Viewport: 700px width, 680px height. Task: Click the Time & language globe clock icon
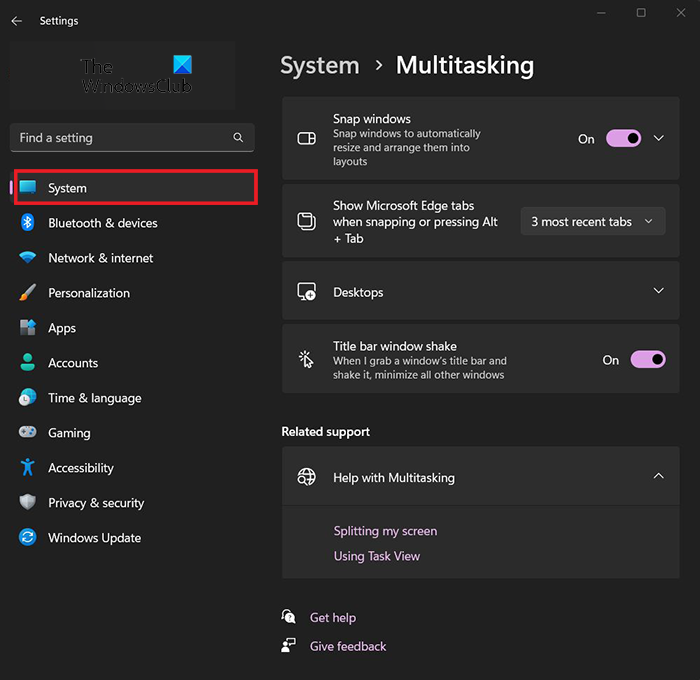coord(28,397)
